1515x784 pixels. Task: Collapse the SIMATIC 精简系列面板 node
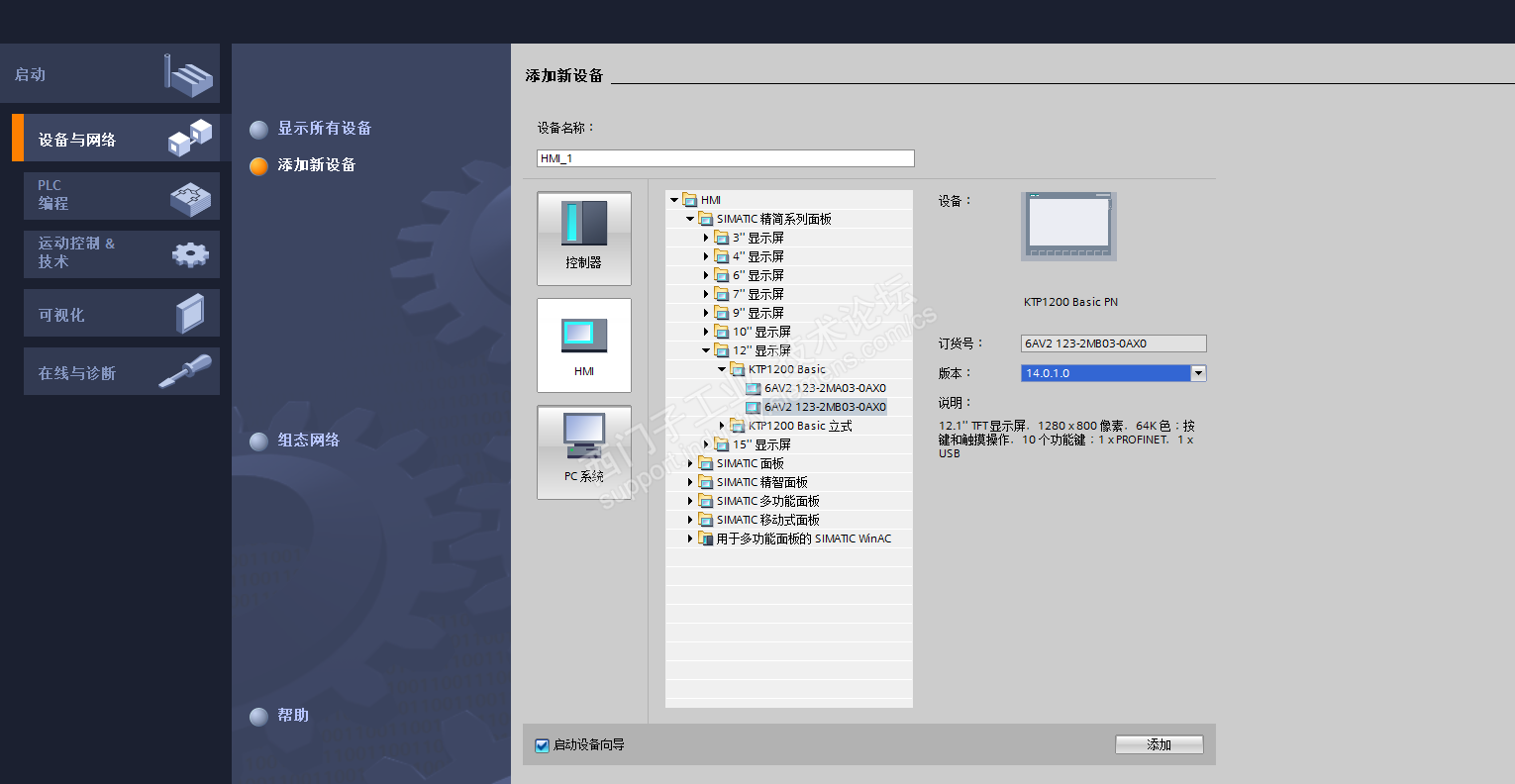tap(690, 219)
